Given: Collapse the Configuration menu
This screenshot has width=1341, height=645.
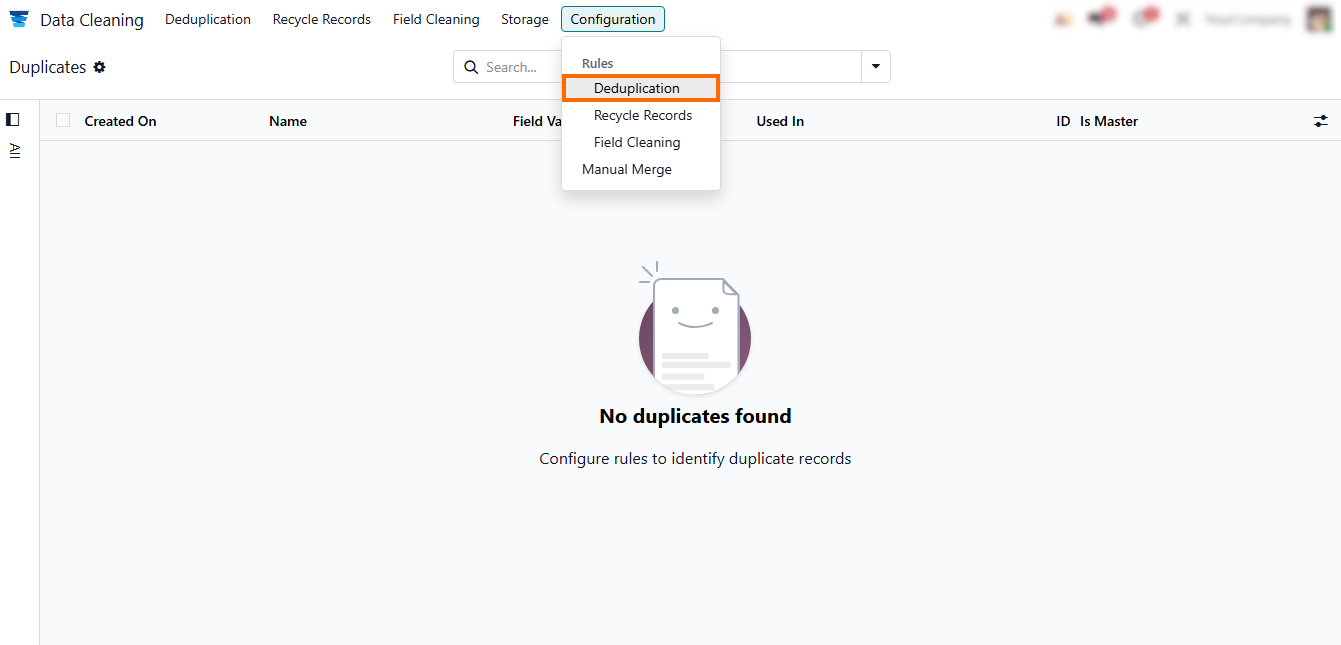Looking at the screenshot, I should pyautogui.click(x=612, y=19).
